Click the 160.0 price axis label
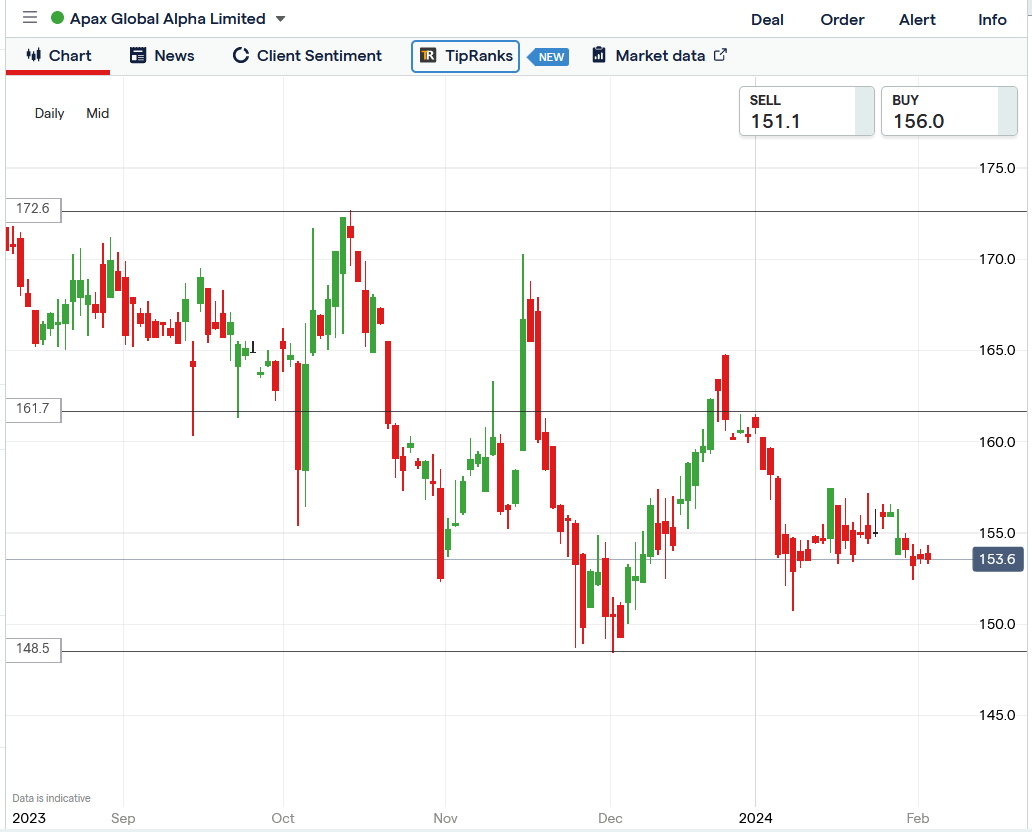 pos(996,442)
